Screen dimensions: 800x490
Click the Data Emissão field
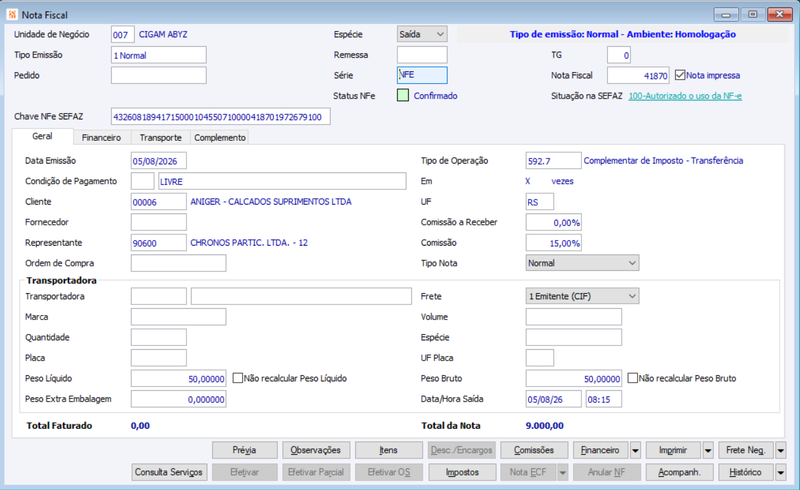click(159, 161)
